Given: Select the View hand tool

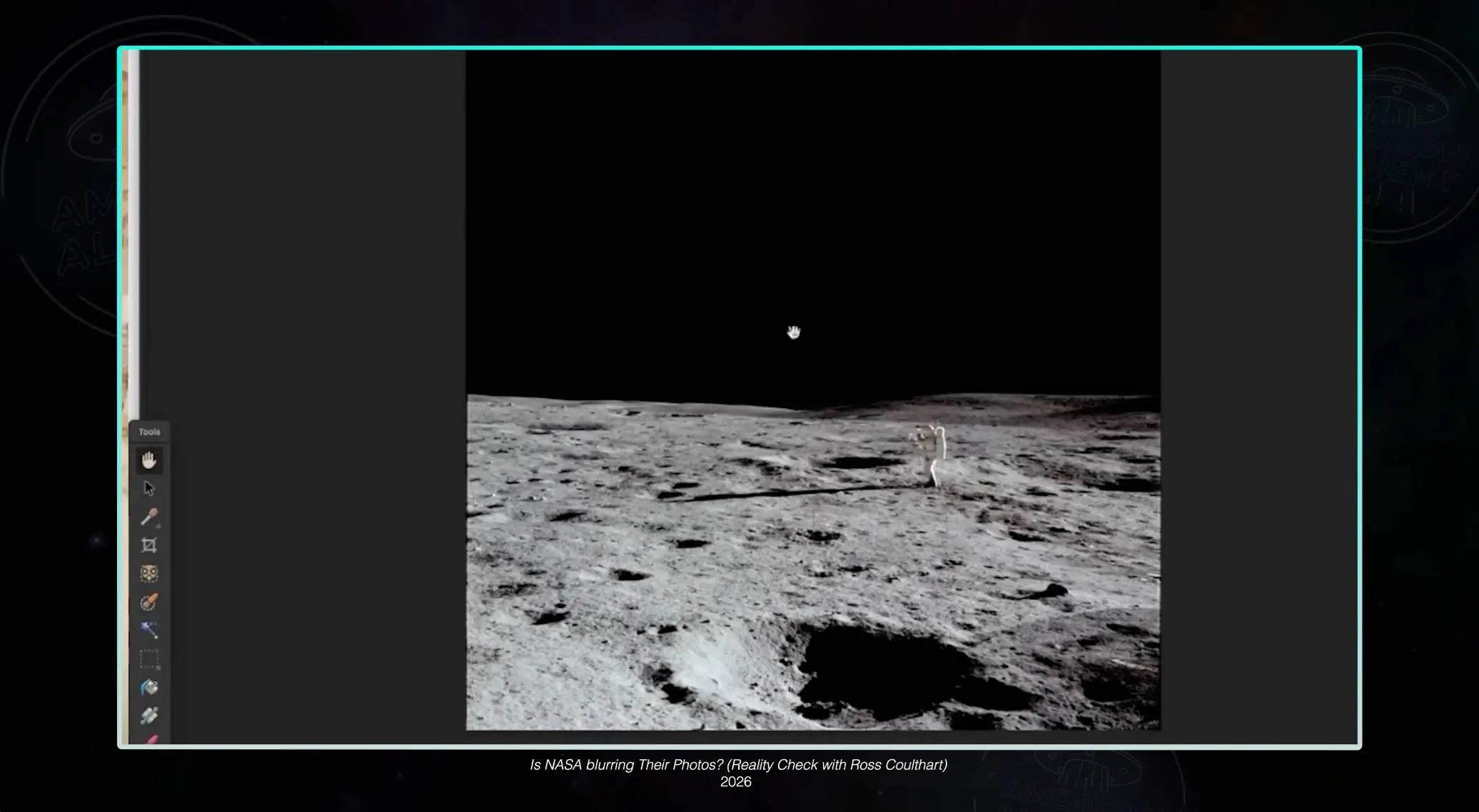Looking at the screenshot, I should click(148, 460).
